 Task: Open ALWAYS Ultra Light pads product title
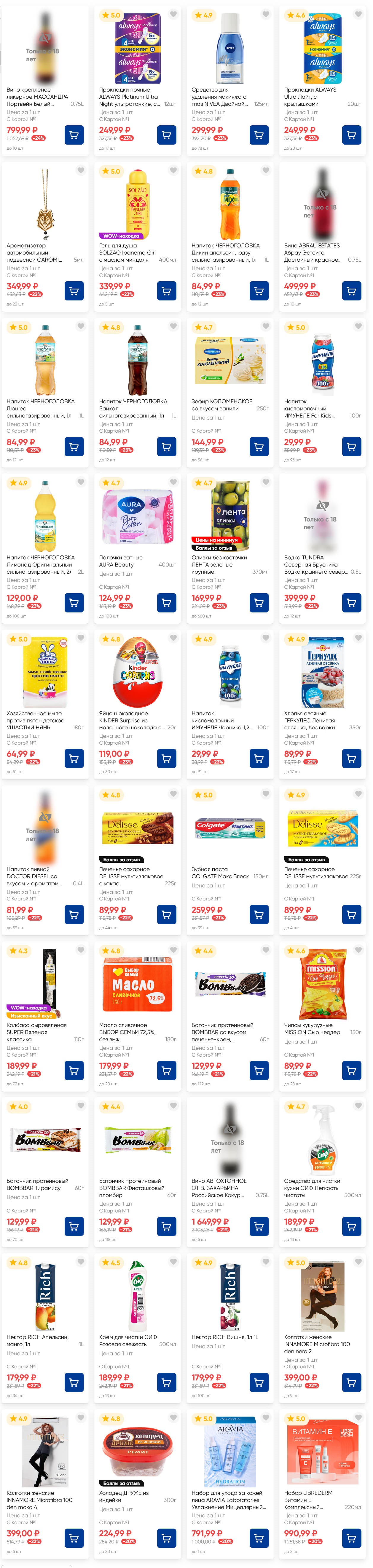(310, 96)
